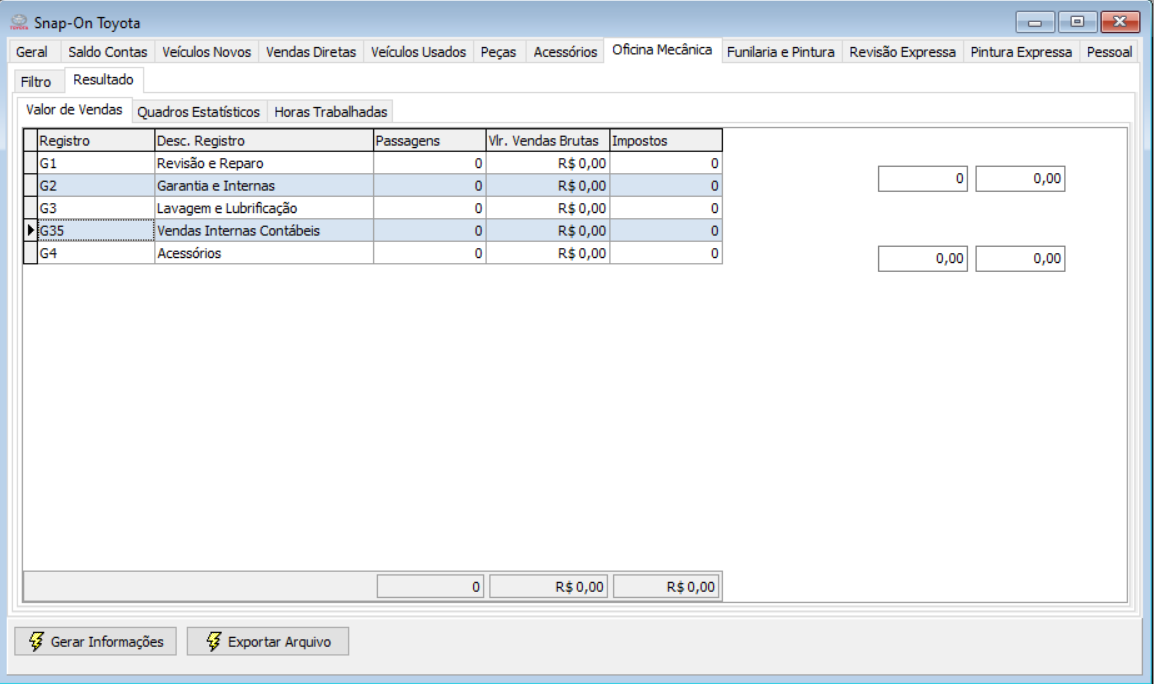Switch to the Acessórios tab
This screenshot has width=1154, height=684.
coord(565,52)
